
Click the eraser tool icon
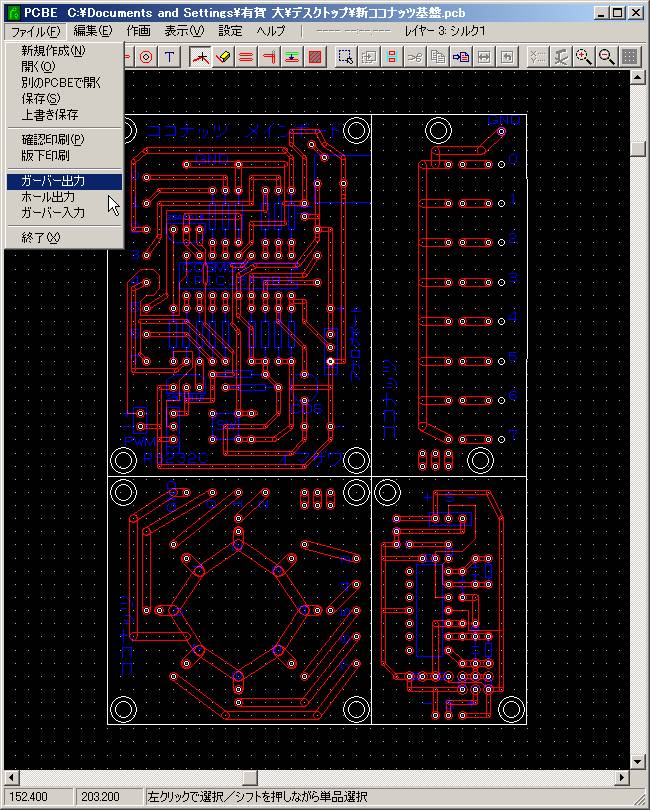coord(223,56)
